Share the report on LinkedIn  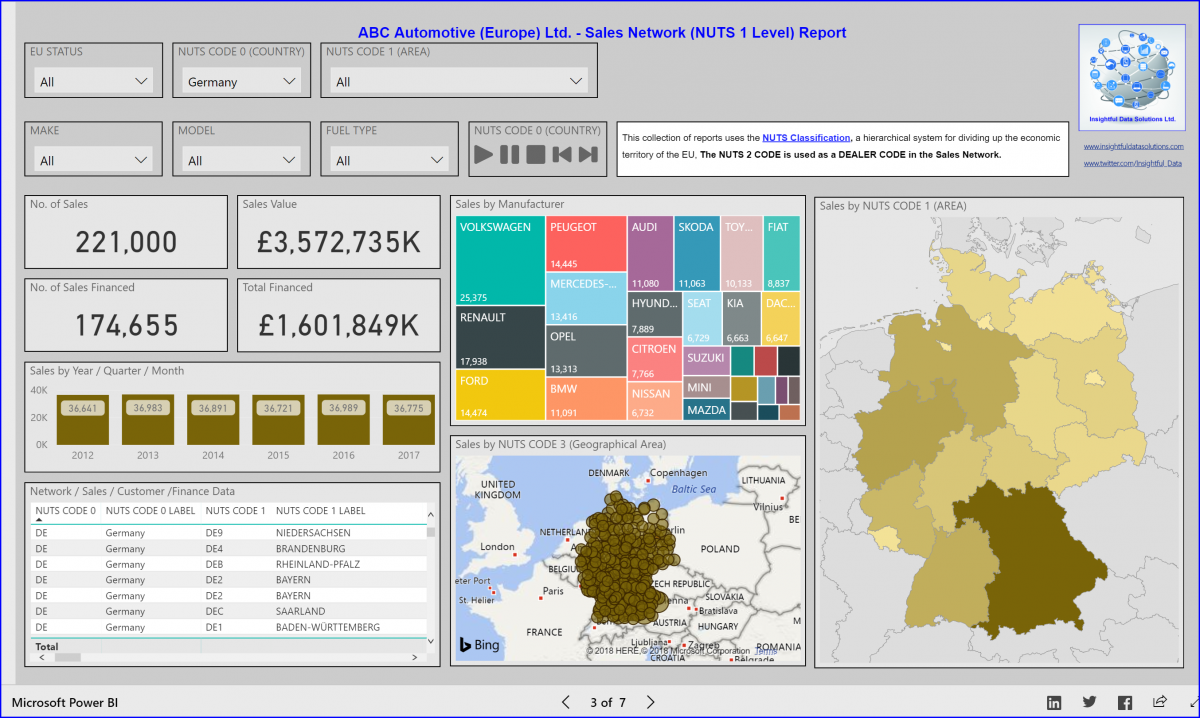[x=1054, y=702]
